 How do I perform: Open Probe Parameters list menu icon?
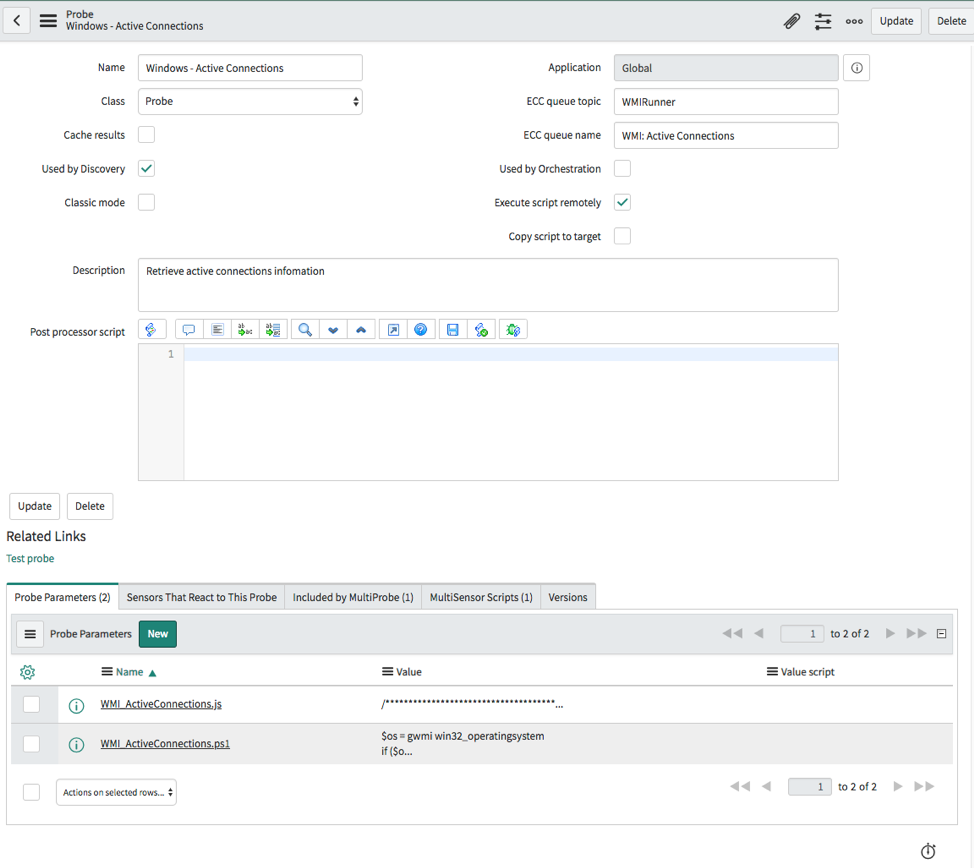pos(30,634)
